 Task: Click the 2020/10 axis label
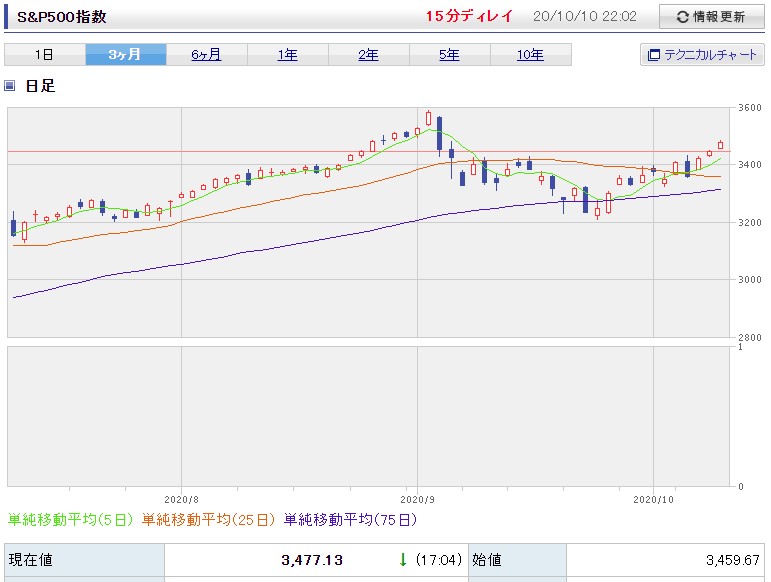pyautogui.click(x=653, y=499)
